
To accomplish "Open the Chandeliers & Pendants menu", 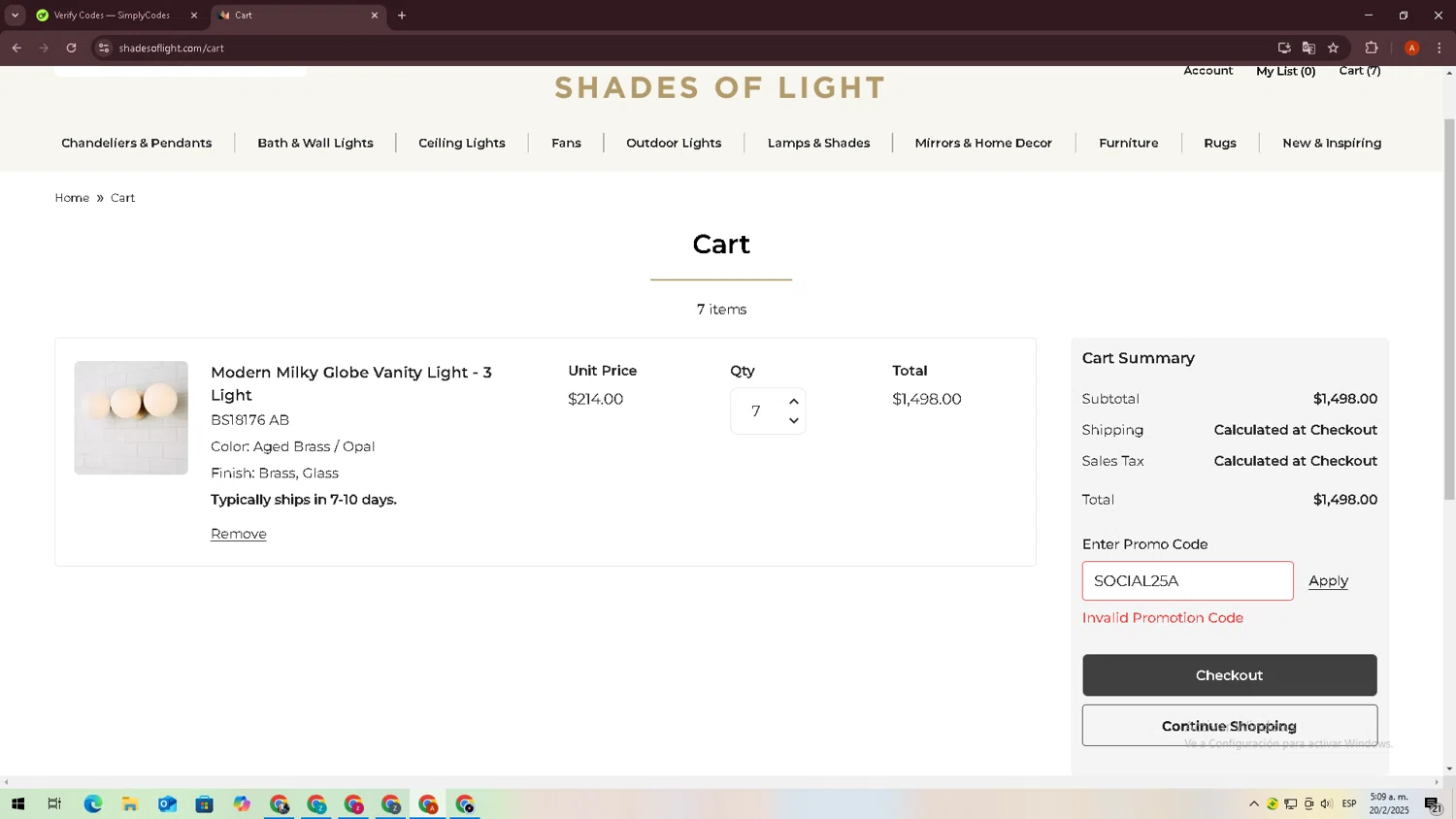I will (136, 143).
